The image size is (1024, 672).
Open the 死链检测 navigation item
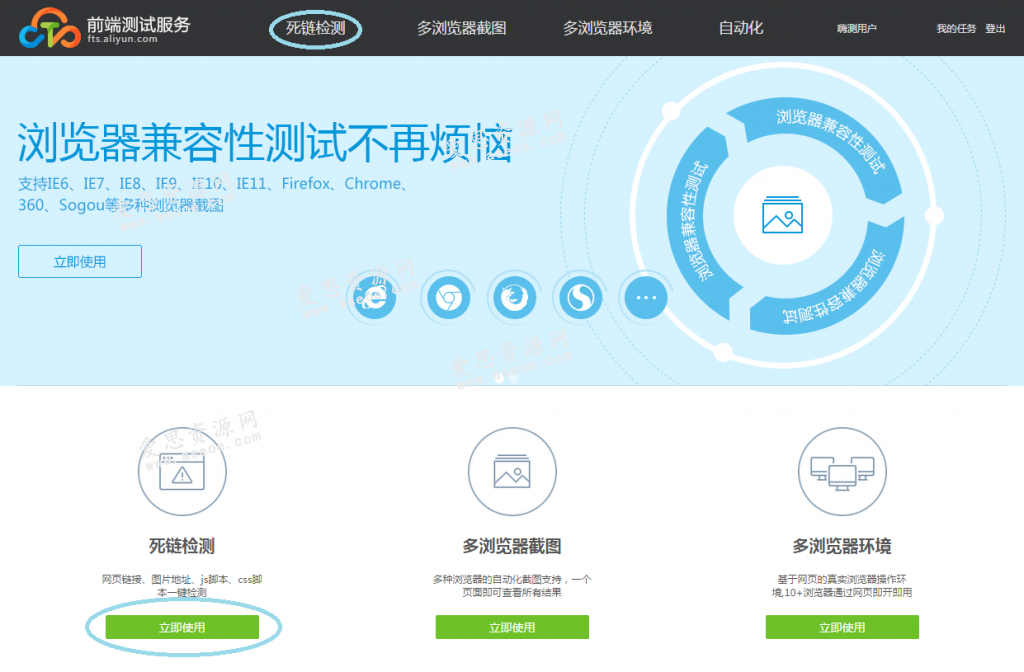click(x=315, y=28)
